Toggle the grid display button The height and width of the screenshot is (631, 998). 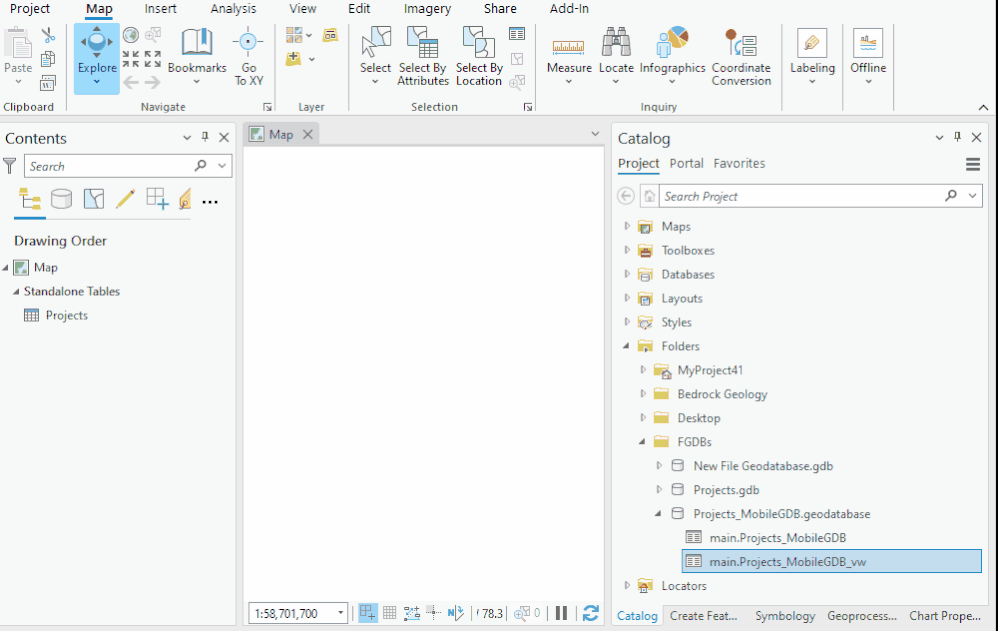(x=390, y=613)
